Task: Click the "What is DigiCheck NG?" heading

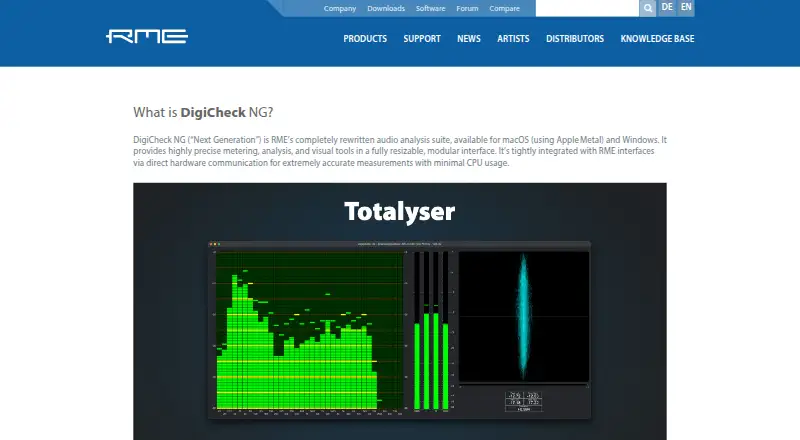Action: (x=203, y=112)
